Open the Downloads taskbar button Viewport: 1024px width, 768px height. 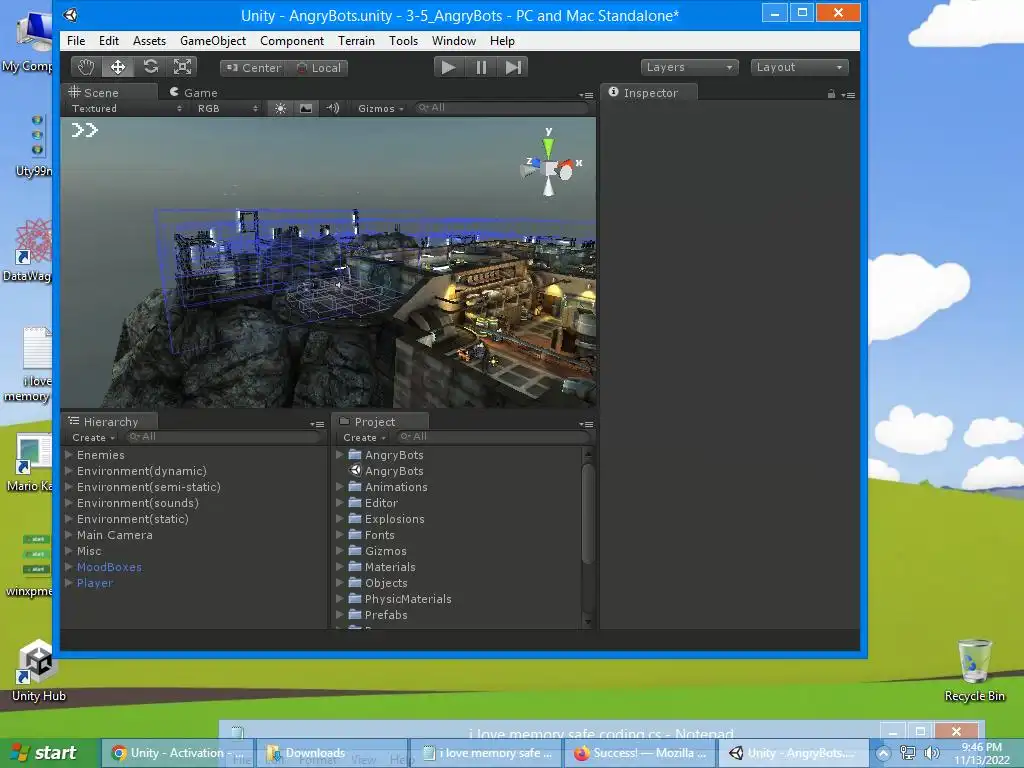(x=332, y=753)
